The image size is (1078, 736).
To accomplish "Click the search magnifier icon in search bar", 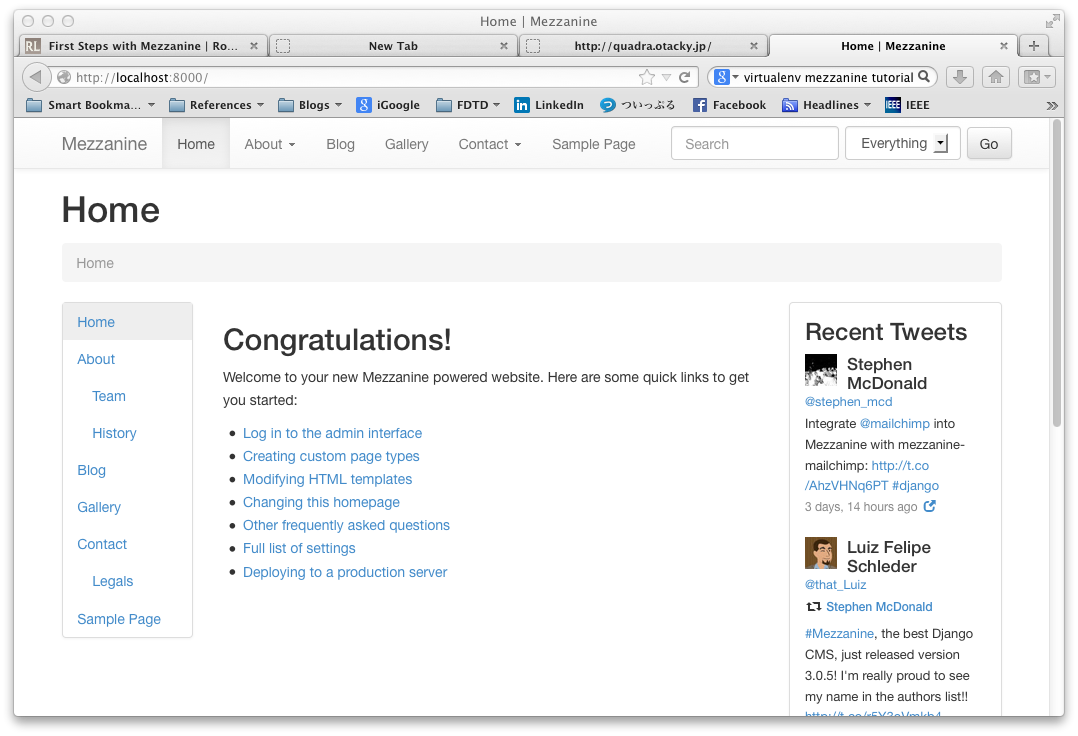I will tap(924, 77).
